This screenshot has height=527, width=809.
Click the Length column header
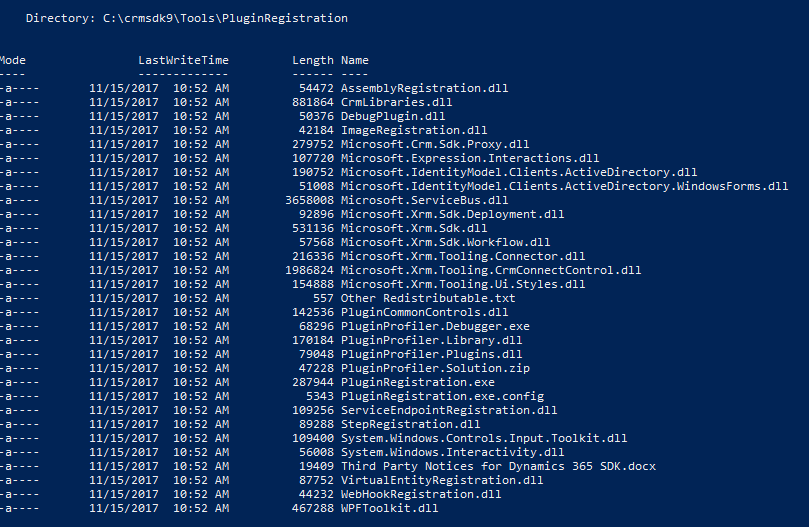(x=313, y=60)
